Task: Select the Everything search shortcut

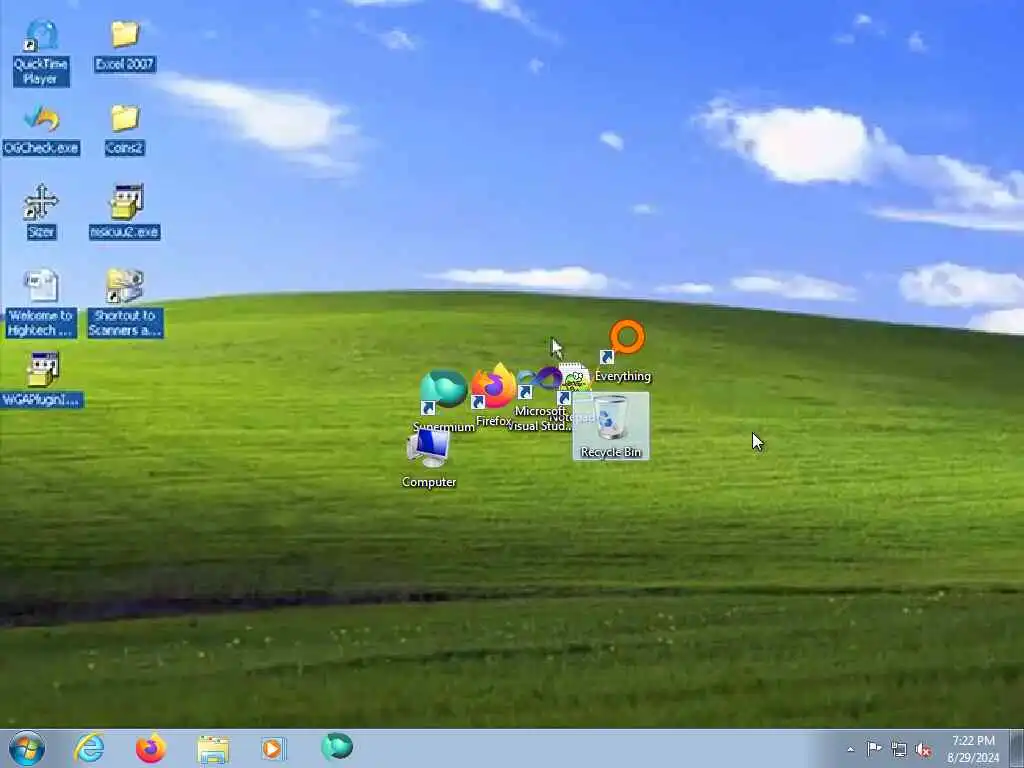Action: click(624, 351)
